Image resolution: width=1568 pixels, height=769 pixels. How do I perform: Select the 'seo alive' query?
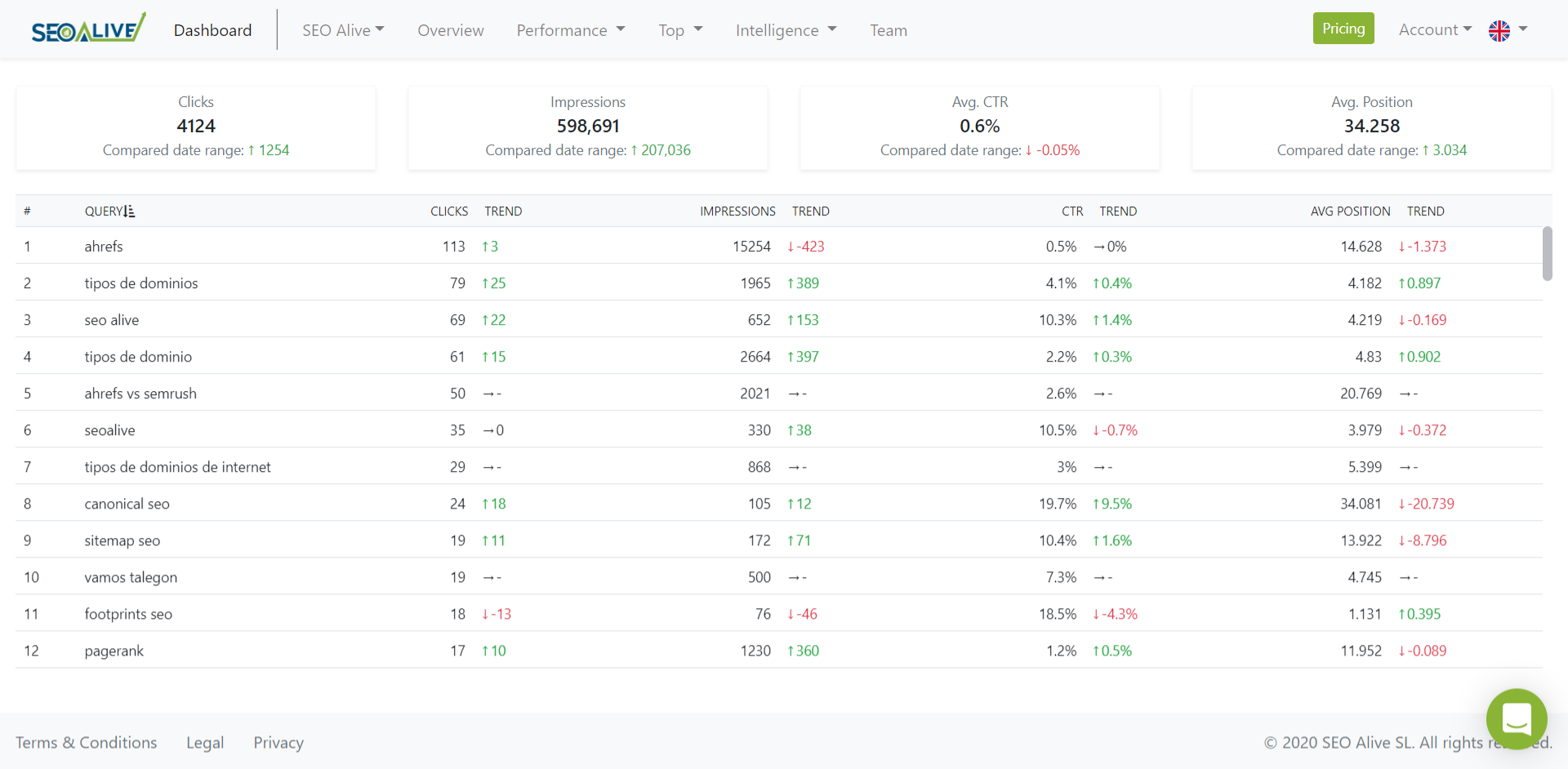pyautogui.click(x=112, y=320)
